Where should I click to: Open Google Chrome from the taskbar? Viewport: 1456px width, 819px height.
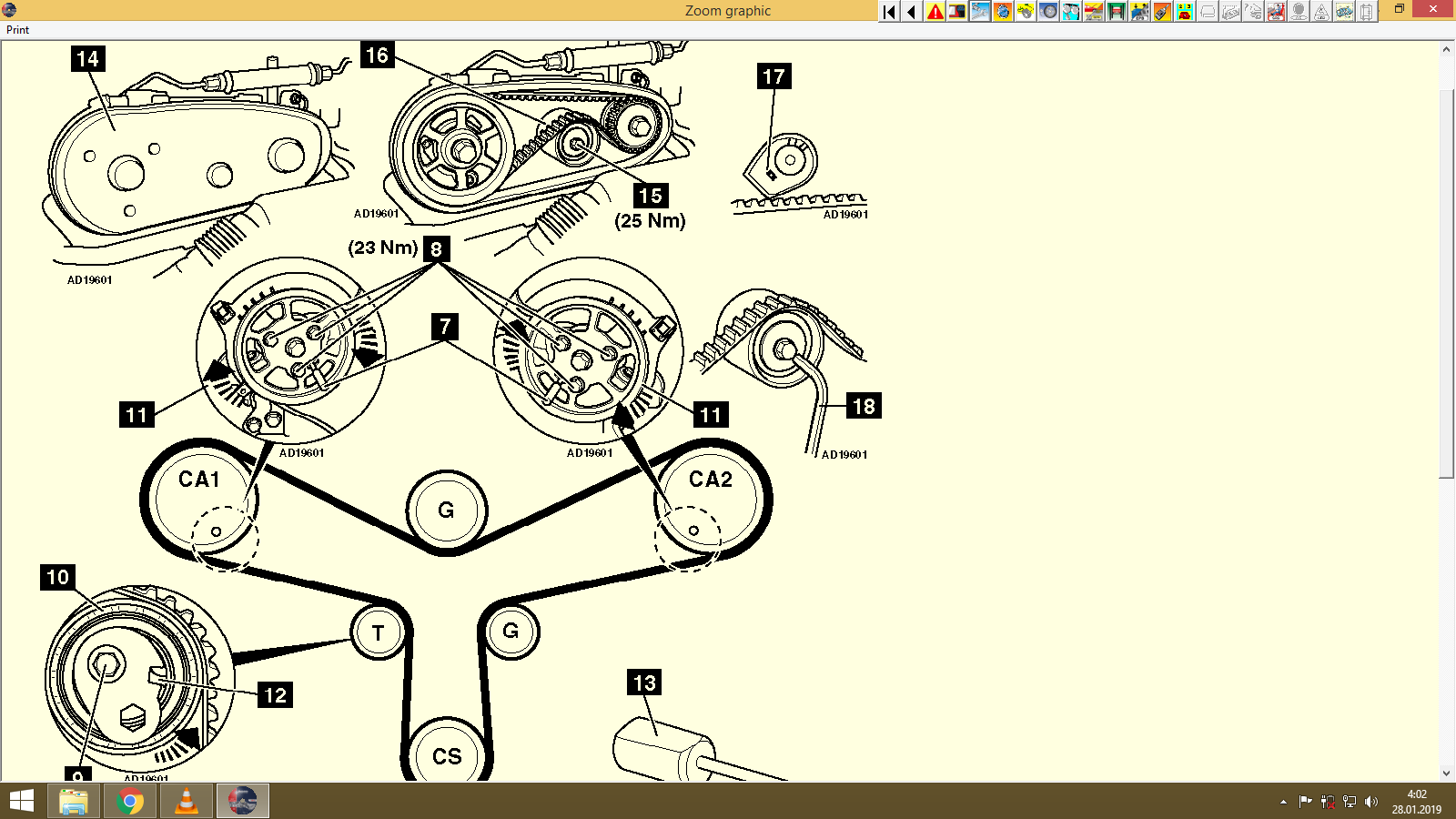coord(129,802)
